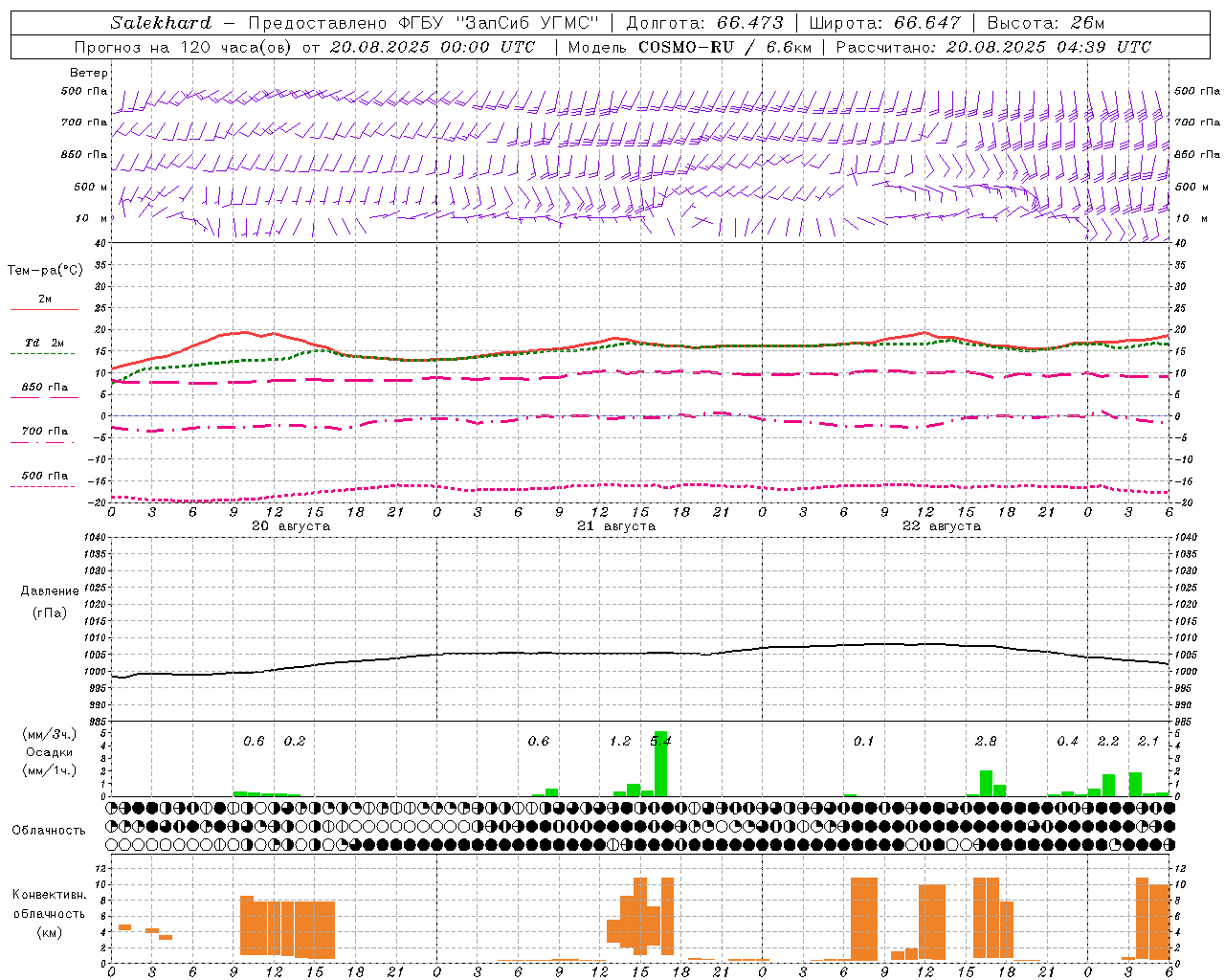
Task: Click the Td 2м dew point legend entry
Action: 44,343
